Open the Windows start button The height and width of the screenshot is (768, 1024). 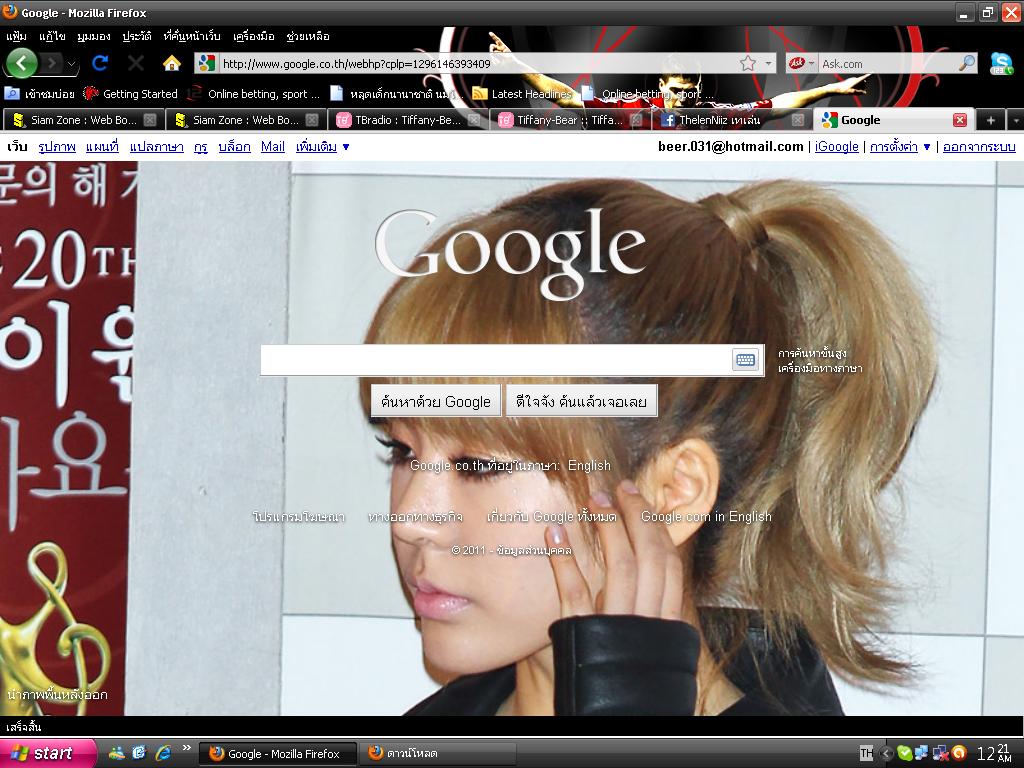[x=46, y=753]
